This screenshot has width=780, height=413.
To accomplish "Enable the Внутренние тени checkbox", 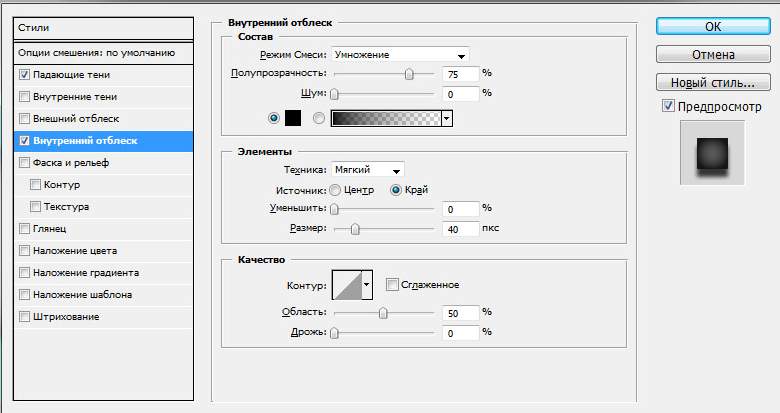I will click(x=24, y=97).
